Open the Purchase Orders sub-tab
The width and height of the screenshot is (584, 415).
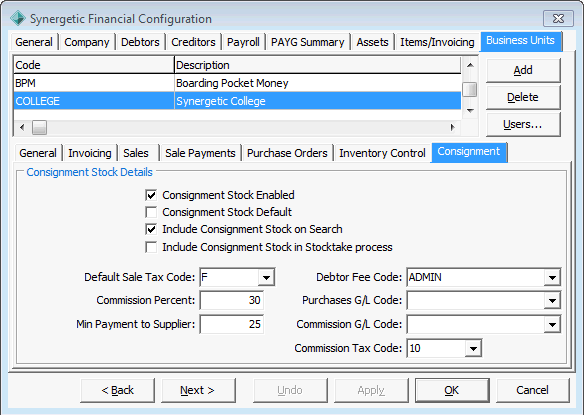287,153
